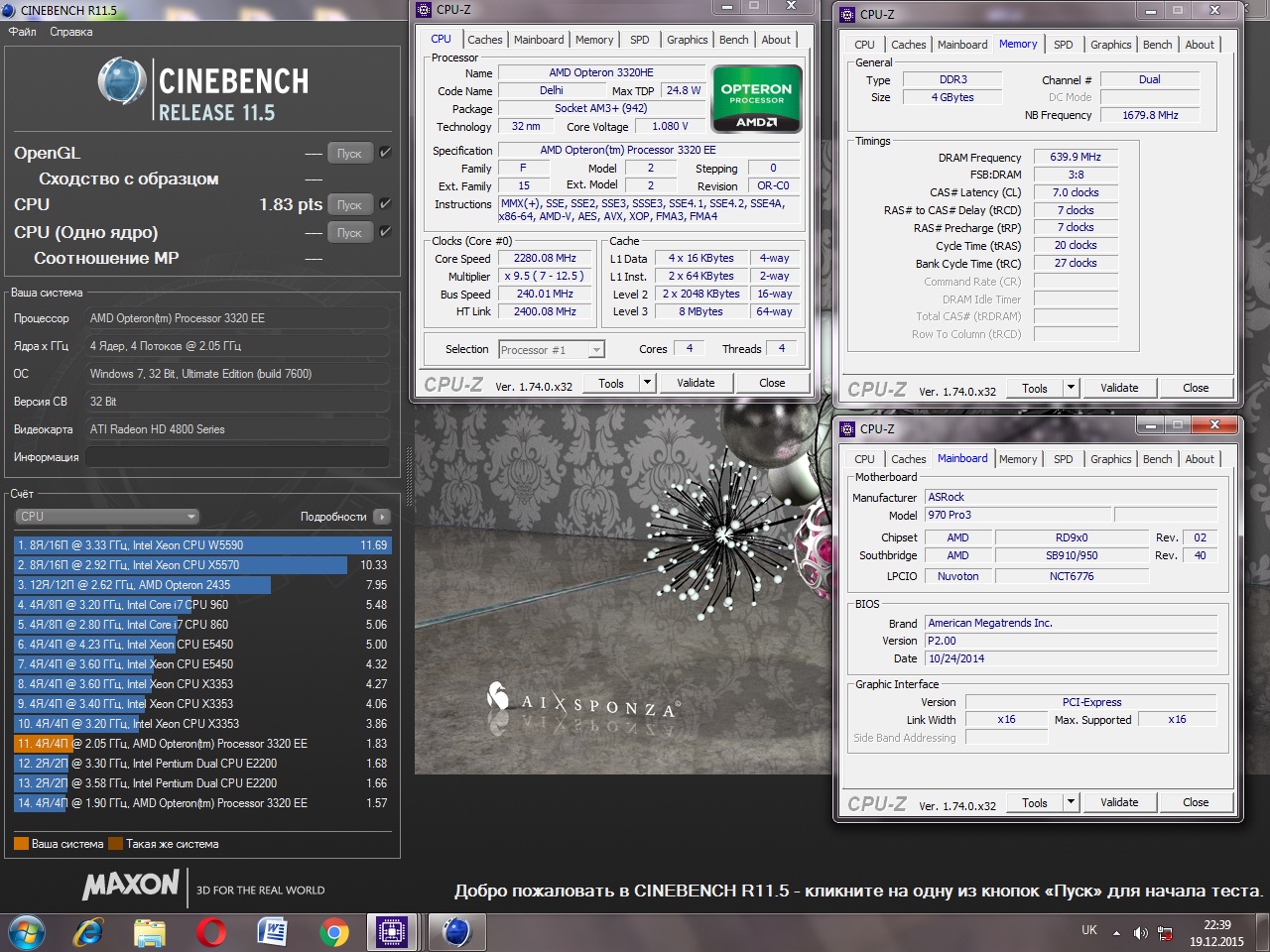This screenshot has width=1270, height=952.
Task: Select Bench tab in the CPU window
Action: tap(734, 40)
